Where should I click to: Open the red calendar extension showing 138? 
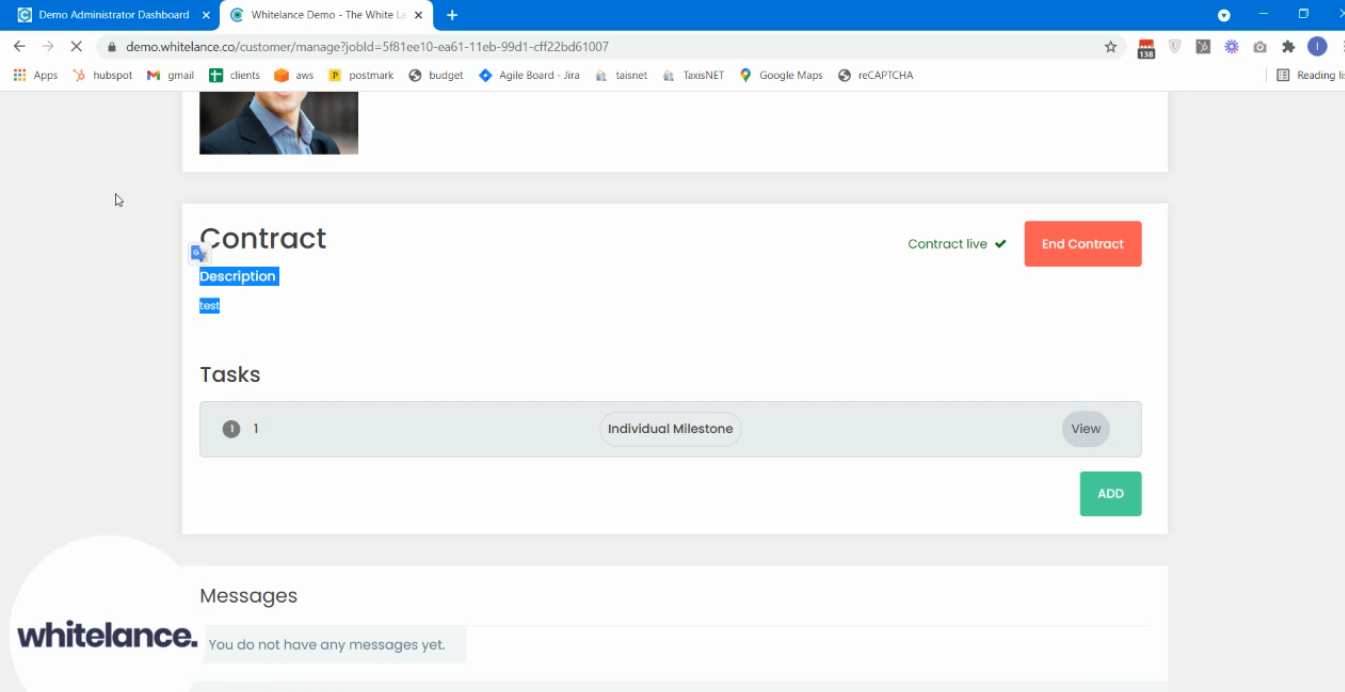pyautogui.click(x=1146, y=47)
